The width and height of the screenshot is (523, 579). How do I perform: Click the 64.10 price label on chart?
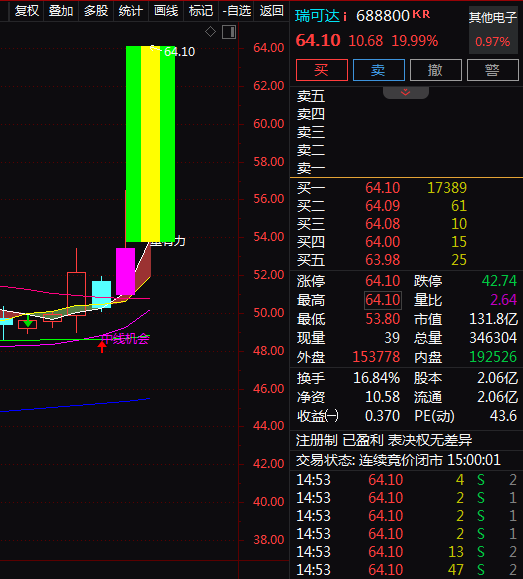[180, 52]
